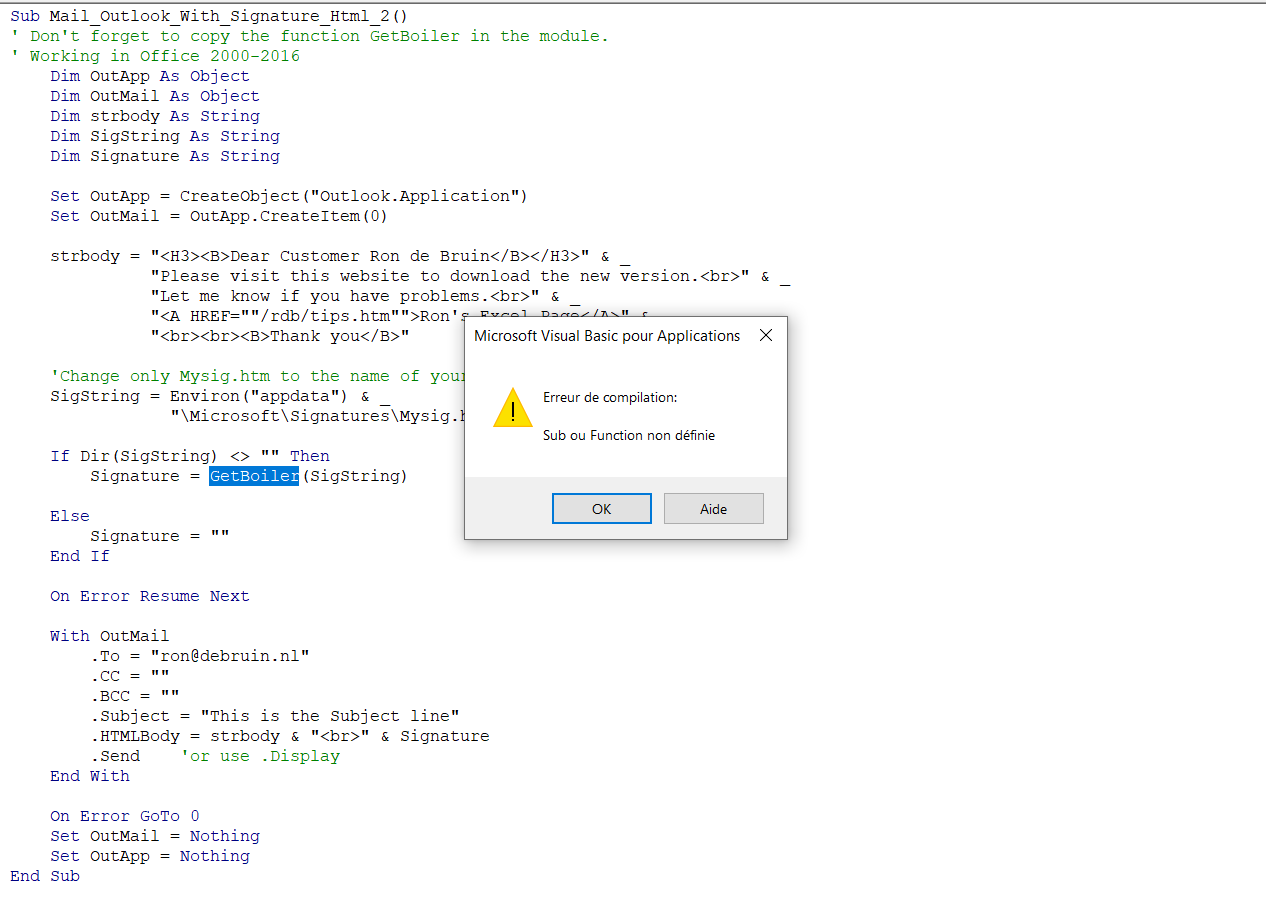The width and height of the screenshot is (1266, 897).
Task: Click the "Working in Office 2000-2016" comment
Action: pyautogui.click(x=155, y=56)
